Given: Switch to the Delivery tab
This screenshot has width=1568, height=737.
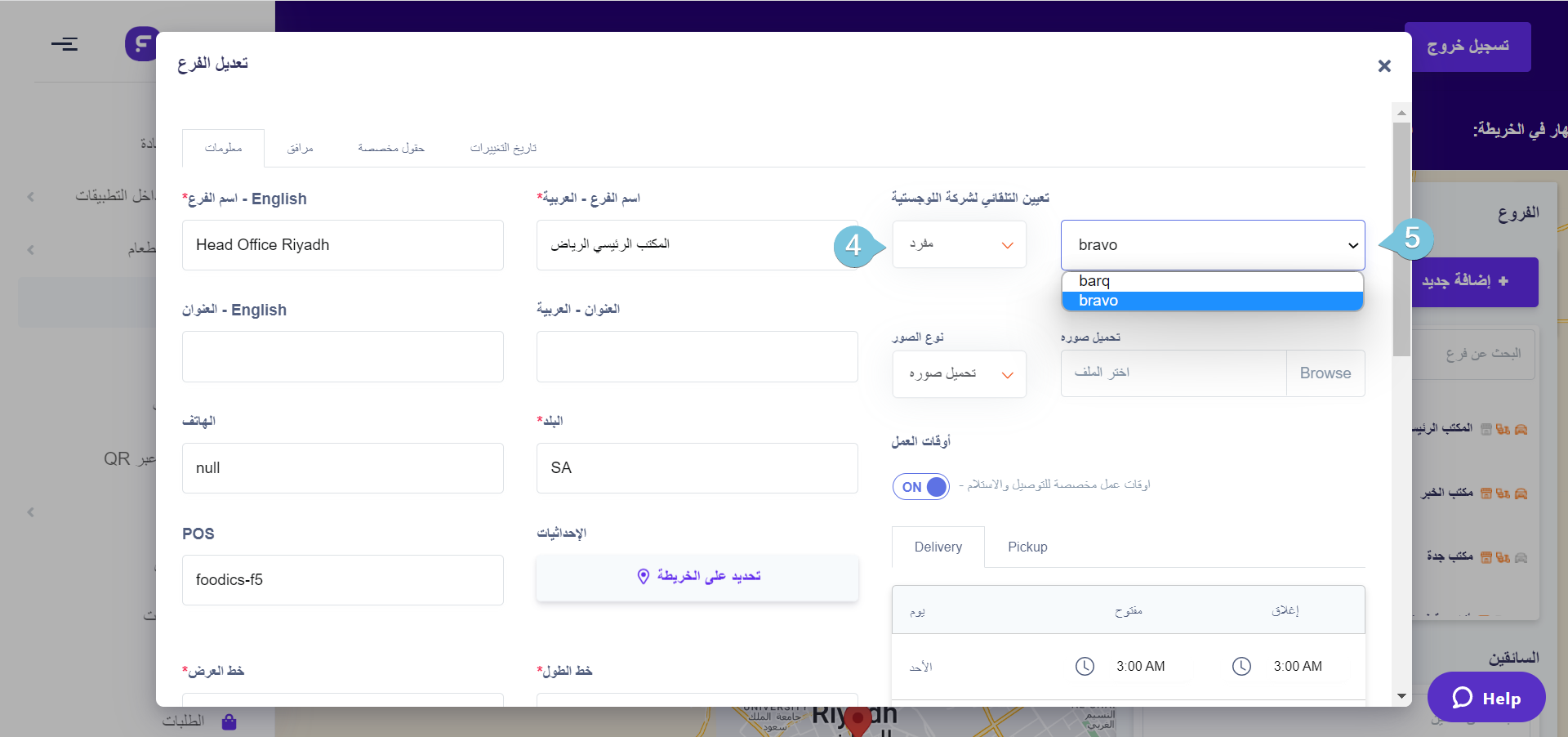Looking at the screenshot, I should pos(938,547).
